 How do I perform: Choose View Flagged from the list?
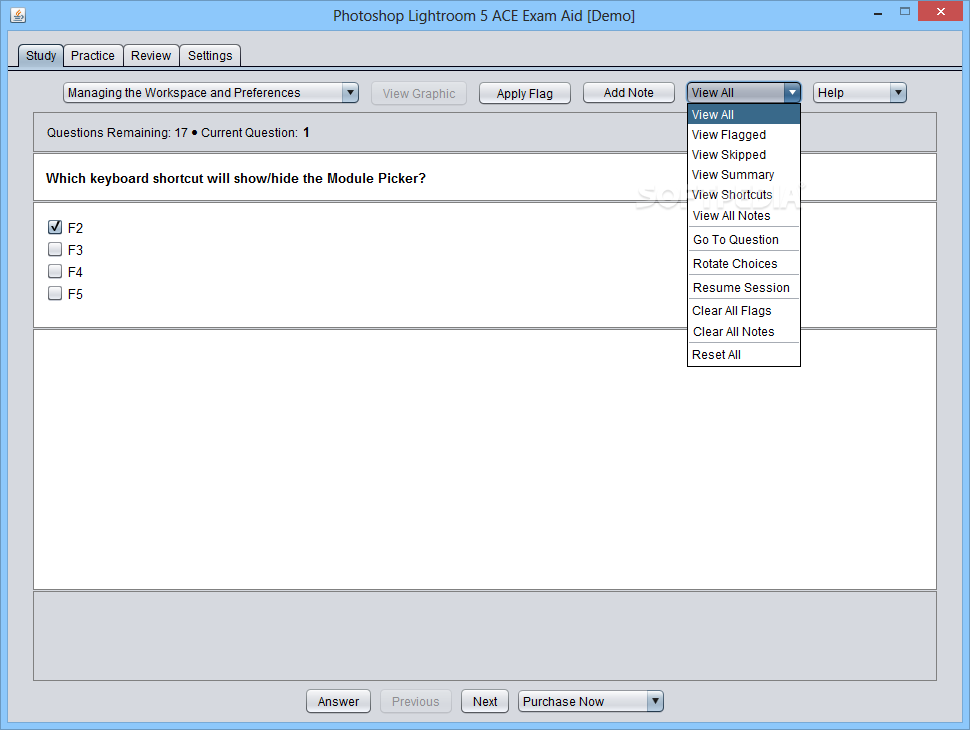click(x=744, y=135)
